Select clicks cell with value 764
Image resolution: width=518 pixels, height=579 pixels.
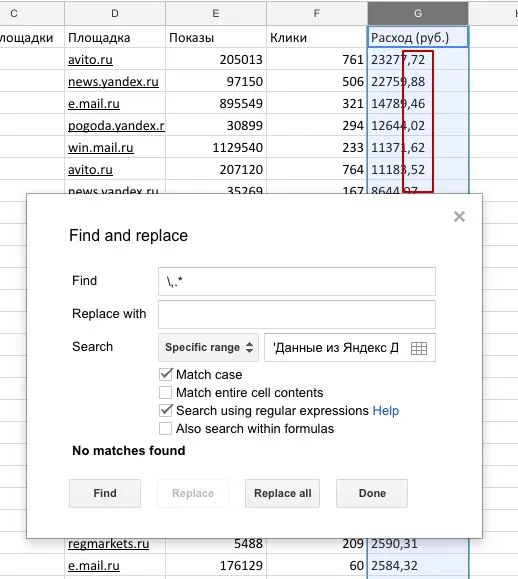coord(317,170)
